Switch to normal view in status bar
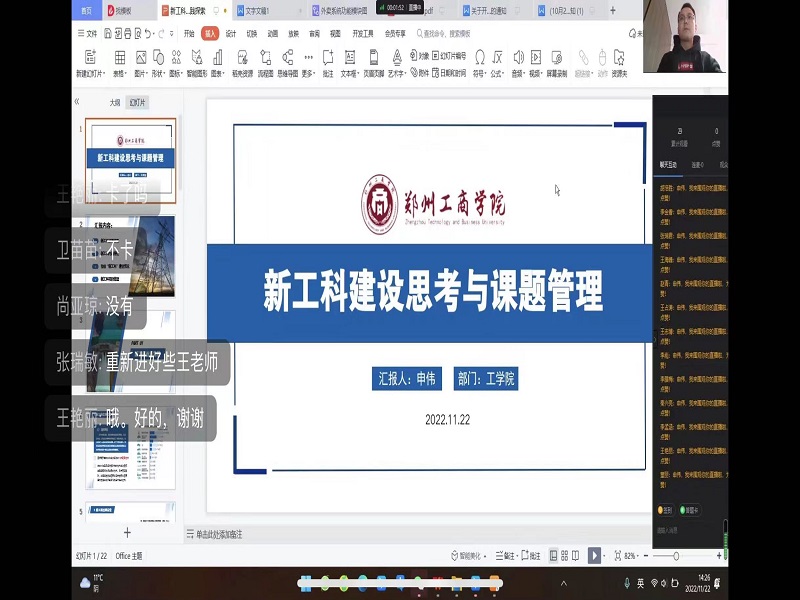Viewport: 800px width, 600px height. (x=554, y=556)
